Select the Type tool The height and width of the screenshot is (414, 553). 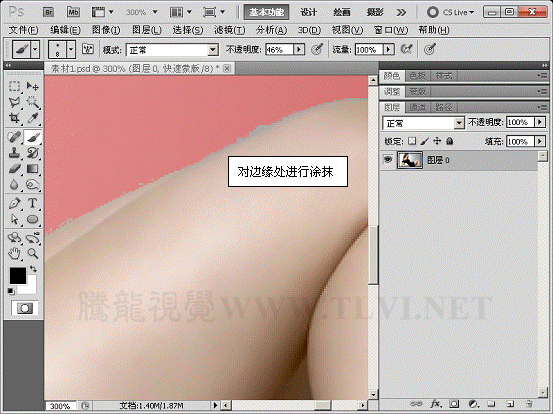(x=32, y=203)
